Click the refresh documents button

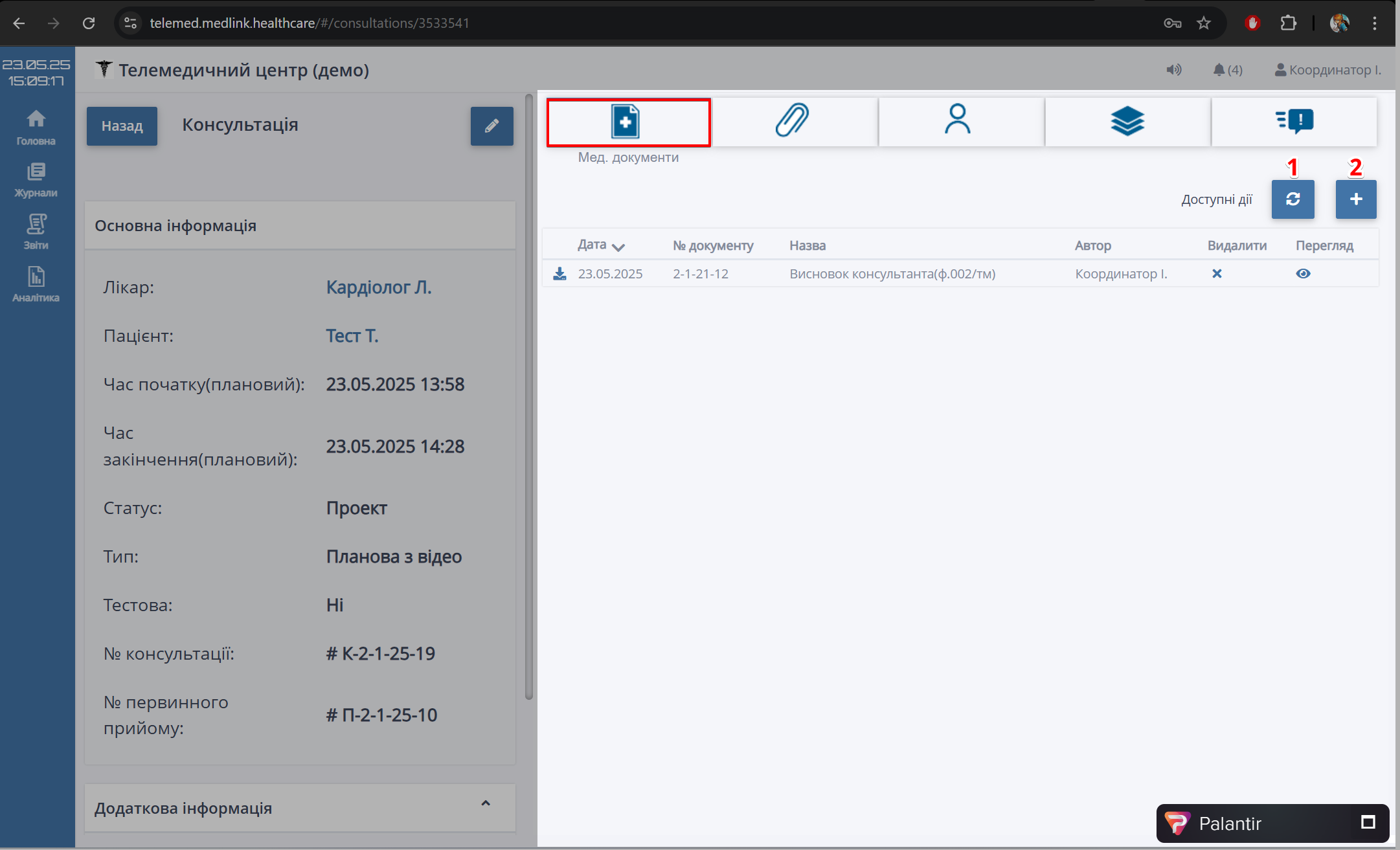tap(1293, 199)
